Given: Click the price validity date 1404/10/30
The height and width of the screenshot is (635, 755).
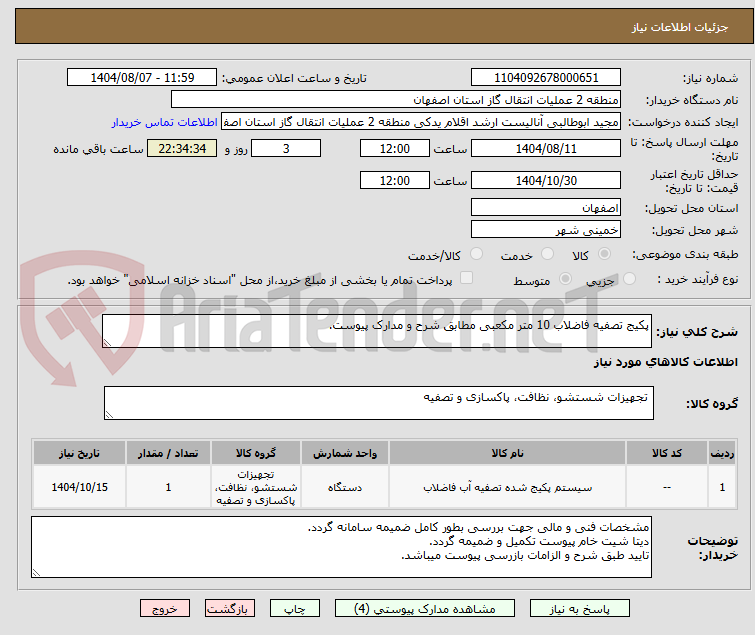Looking at the screenshot, I should tap(546, 181).
